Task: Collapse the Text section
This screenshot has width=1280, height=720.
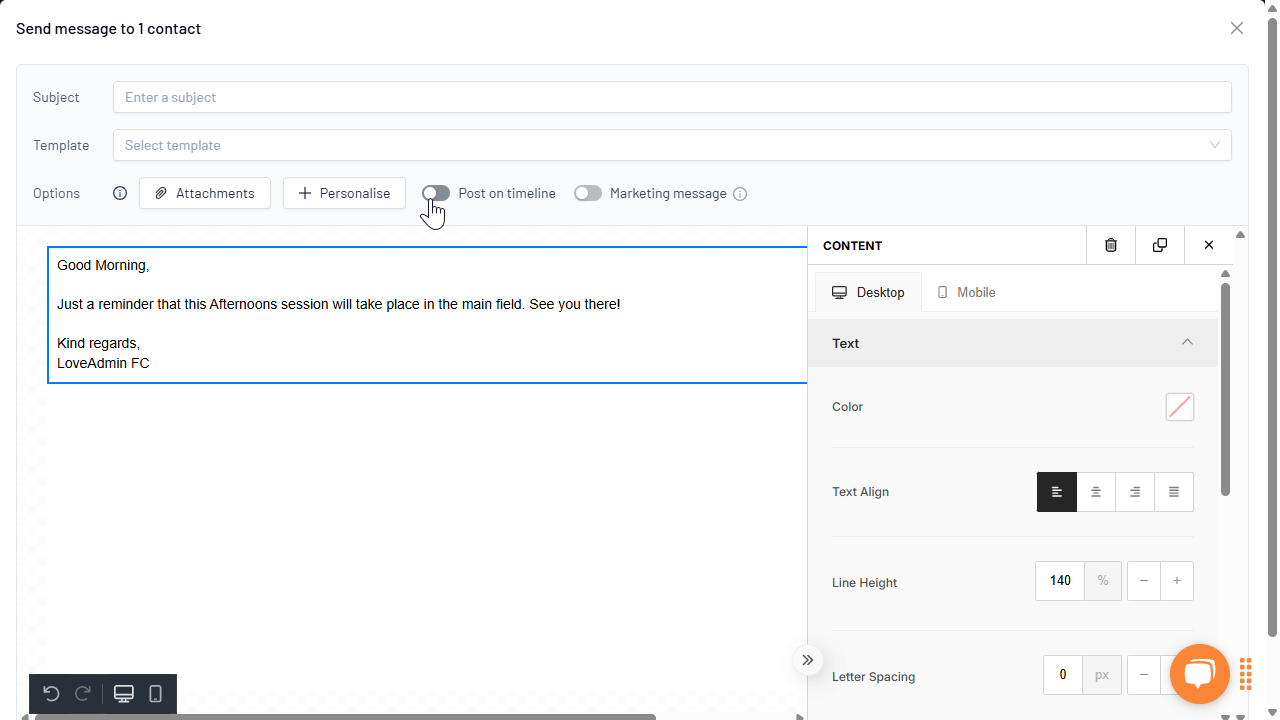Action: pyautogui.click(x=1187, y=343)
